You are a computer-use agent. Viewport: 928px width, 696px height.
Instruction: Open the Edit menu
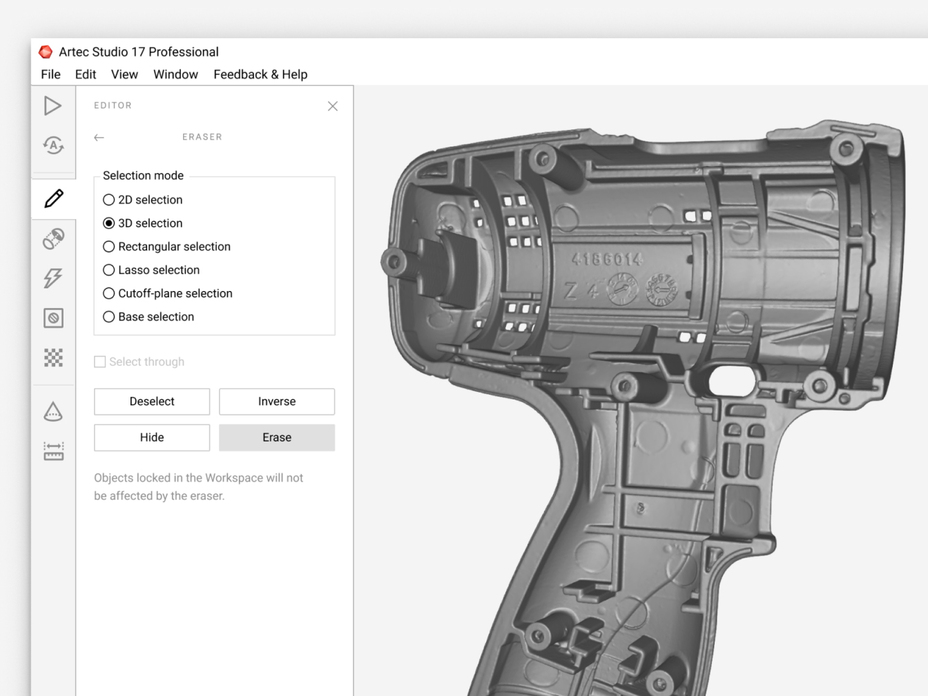[x=85, y=74]
